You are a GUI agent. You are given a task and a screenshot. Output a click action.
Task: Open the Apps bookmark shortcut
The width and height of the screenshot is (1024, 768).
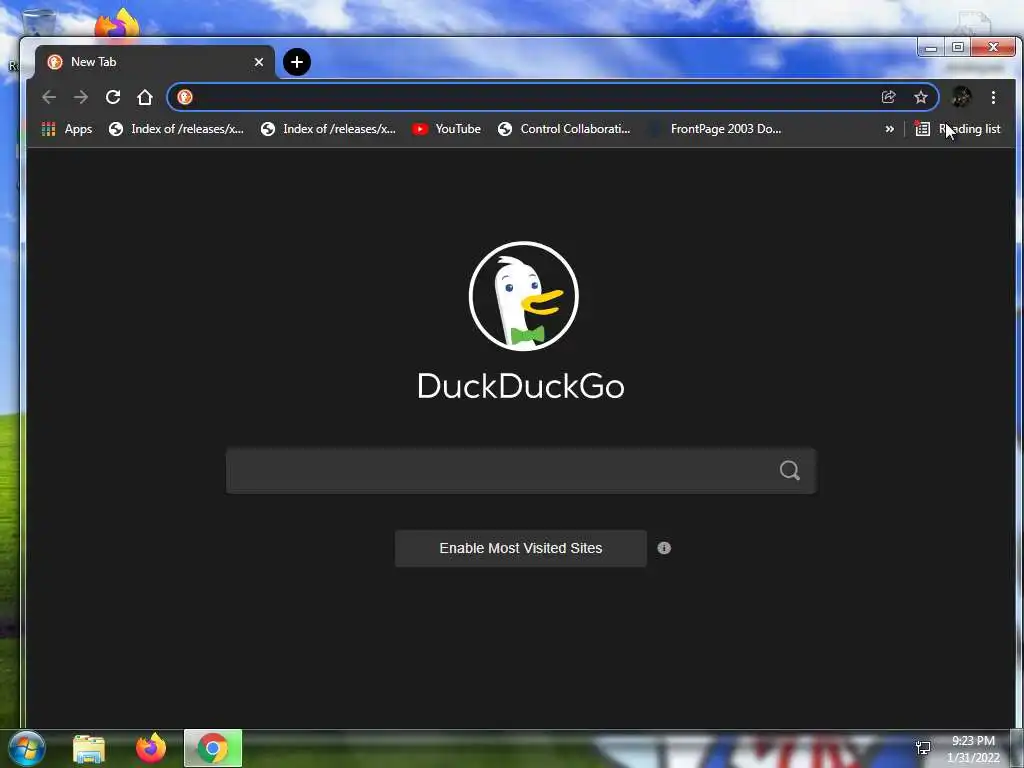(x=67, y=129)
